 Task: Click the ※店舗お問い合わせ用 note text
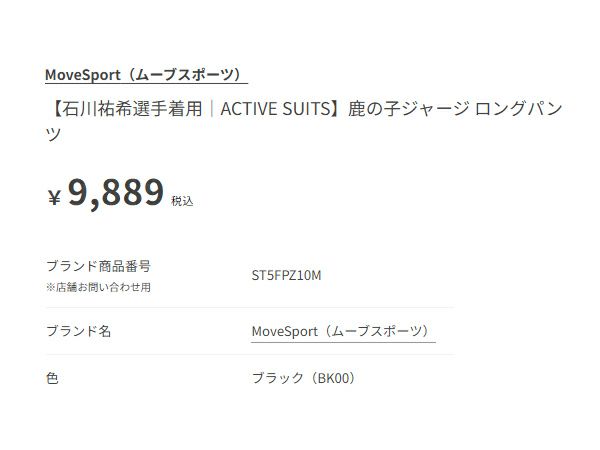98,287
